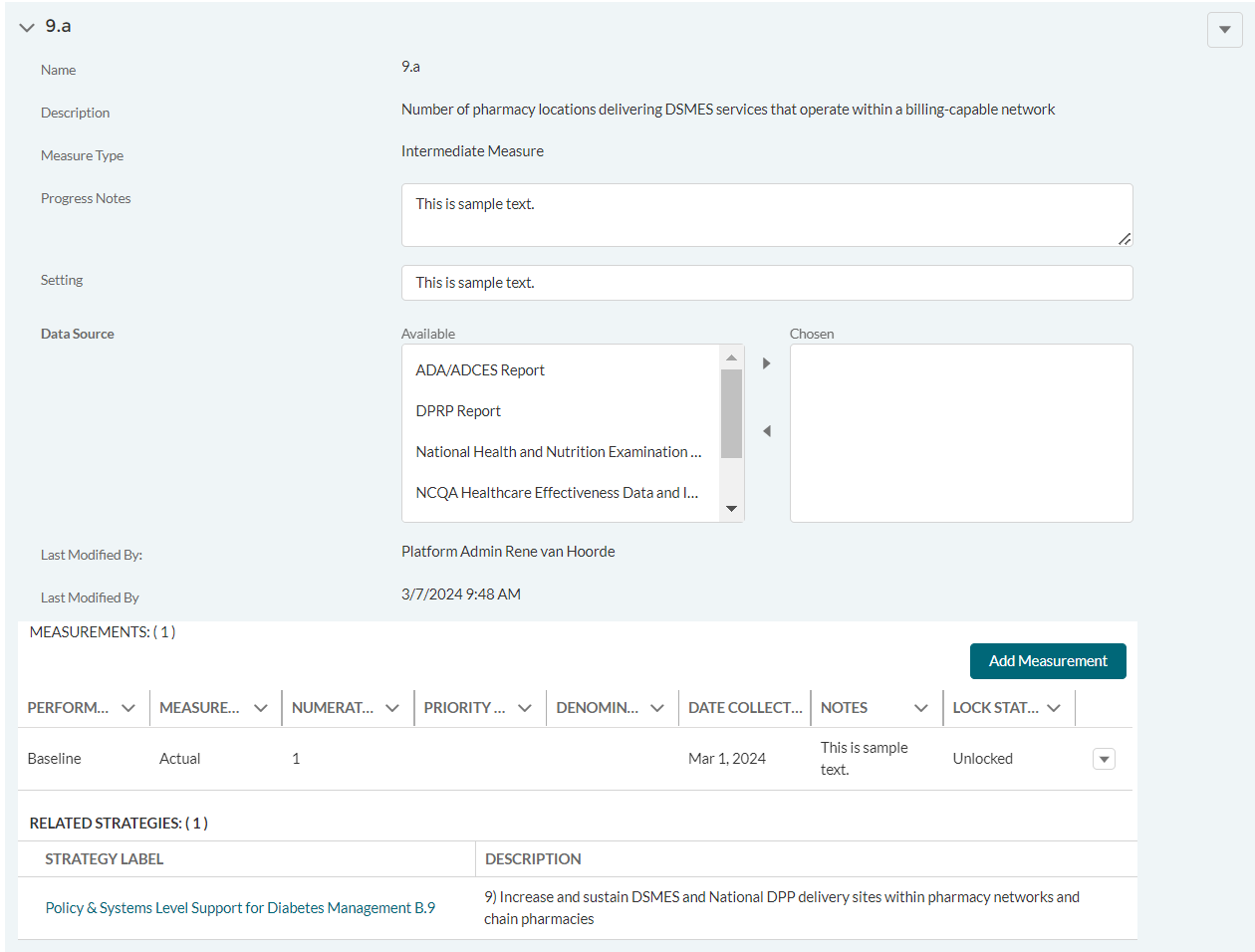Screen dimensions: 1255x952
Task: Open the Denominator column chevron menu
Action: 657,708
